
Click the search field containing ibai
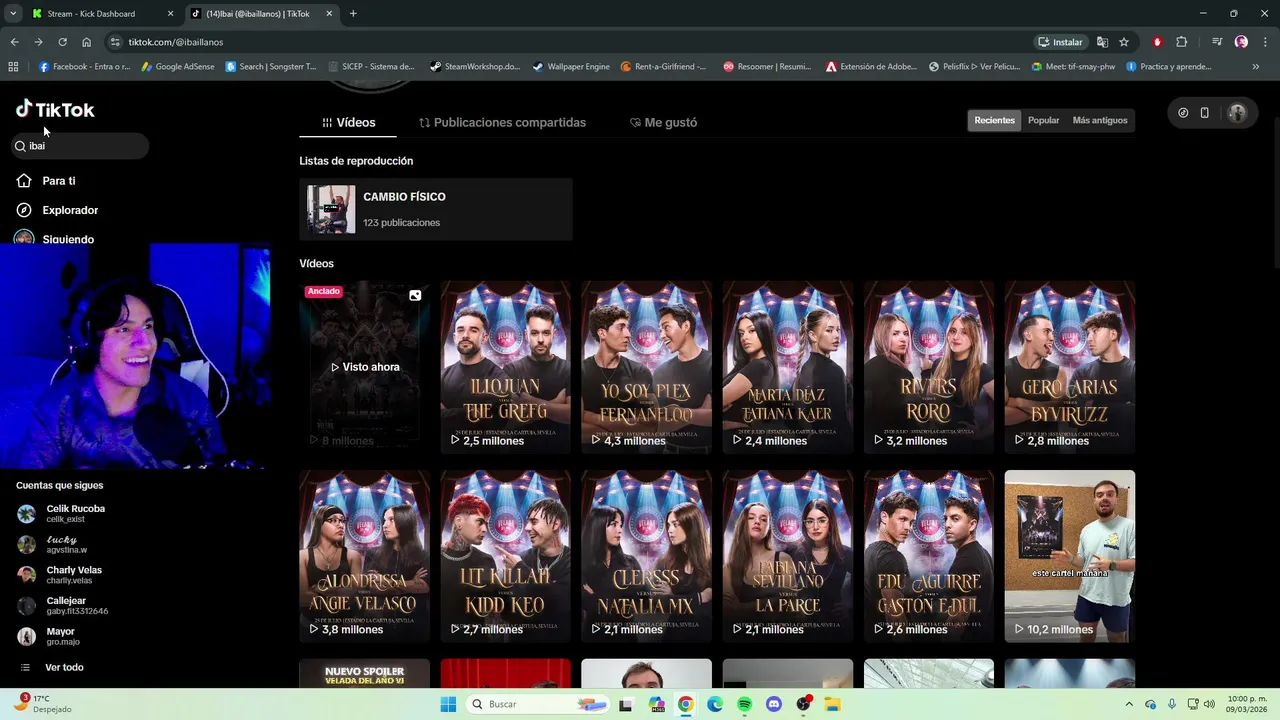80,146
